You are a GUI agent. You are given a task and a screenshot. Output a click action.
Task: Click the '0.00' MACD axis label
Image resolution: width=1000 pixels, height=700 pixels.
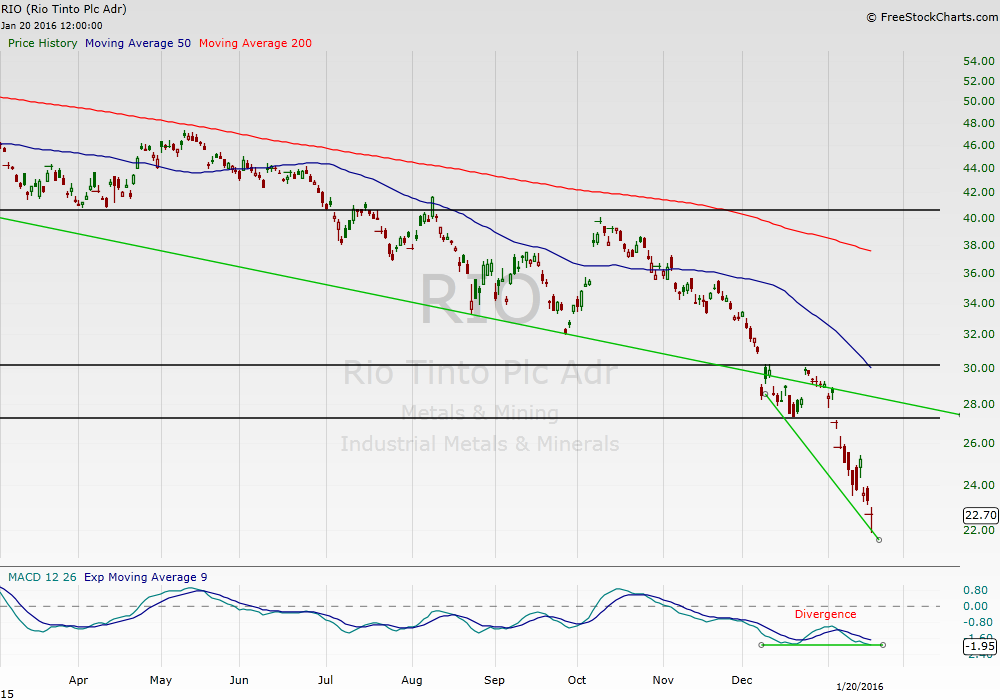pos(976,606)
